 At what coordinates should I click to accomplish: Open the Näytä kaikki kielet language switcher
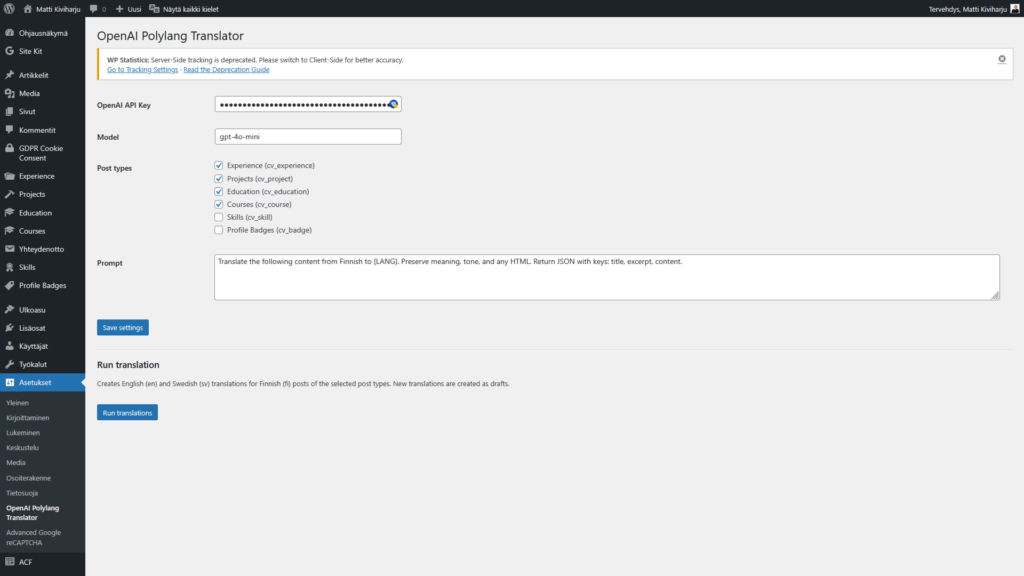point(184,9)
